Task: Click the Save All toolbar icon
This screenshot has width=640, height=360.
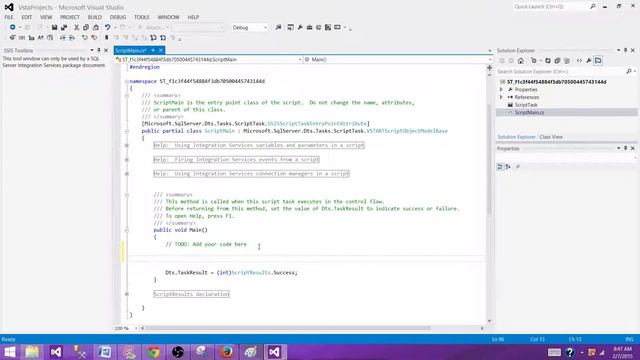Action: [x=64, y=27]
